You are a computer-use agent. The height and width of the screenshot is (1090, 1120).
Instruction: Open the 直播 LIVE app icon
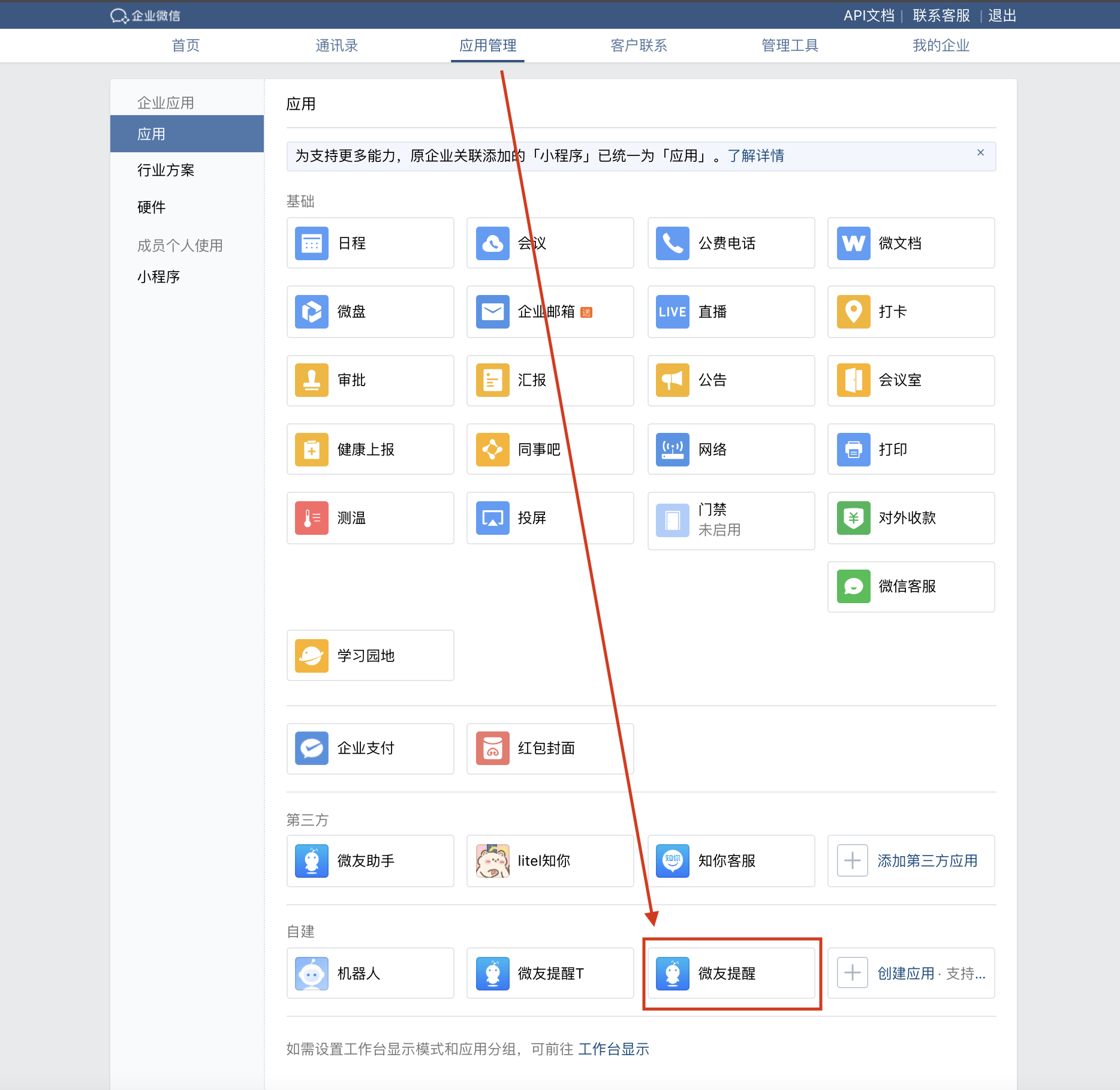tap(673, 312)
